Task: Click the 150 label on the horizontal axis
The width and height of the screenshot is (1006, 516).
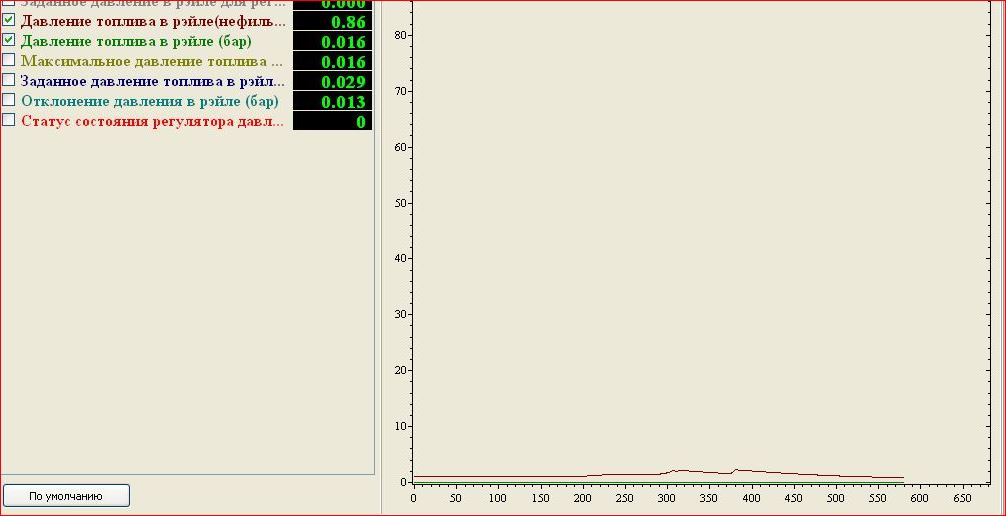Action: click(x=540, y=498)
